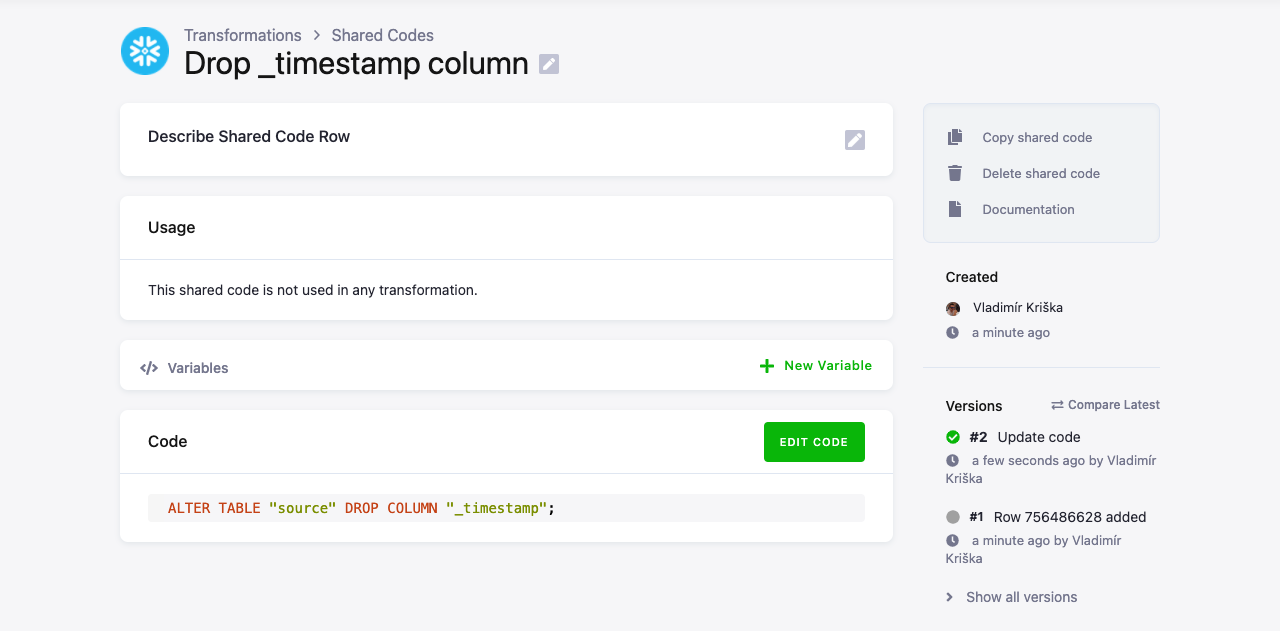Click the copy shared code icon

955,137
